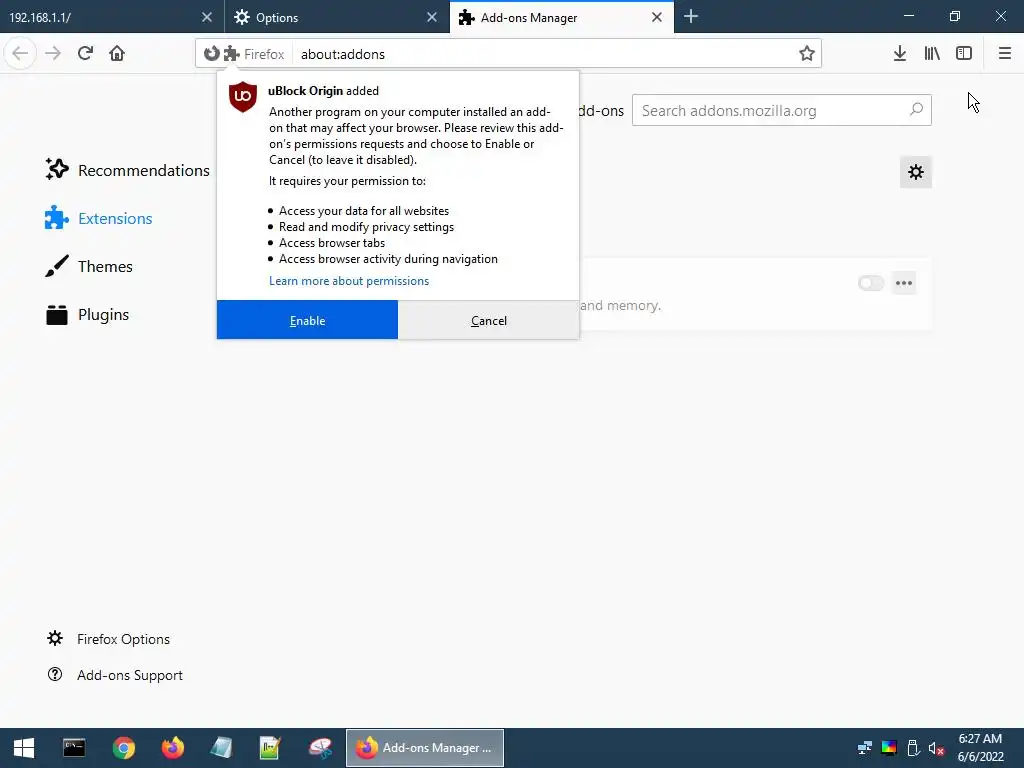Open Themes in the sidebar

tap(89, 266)
